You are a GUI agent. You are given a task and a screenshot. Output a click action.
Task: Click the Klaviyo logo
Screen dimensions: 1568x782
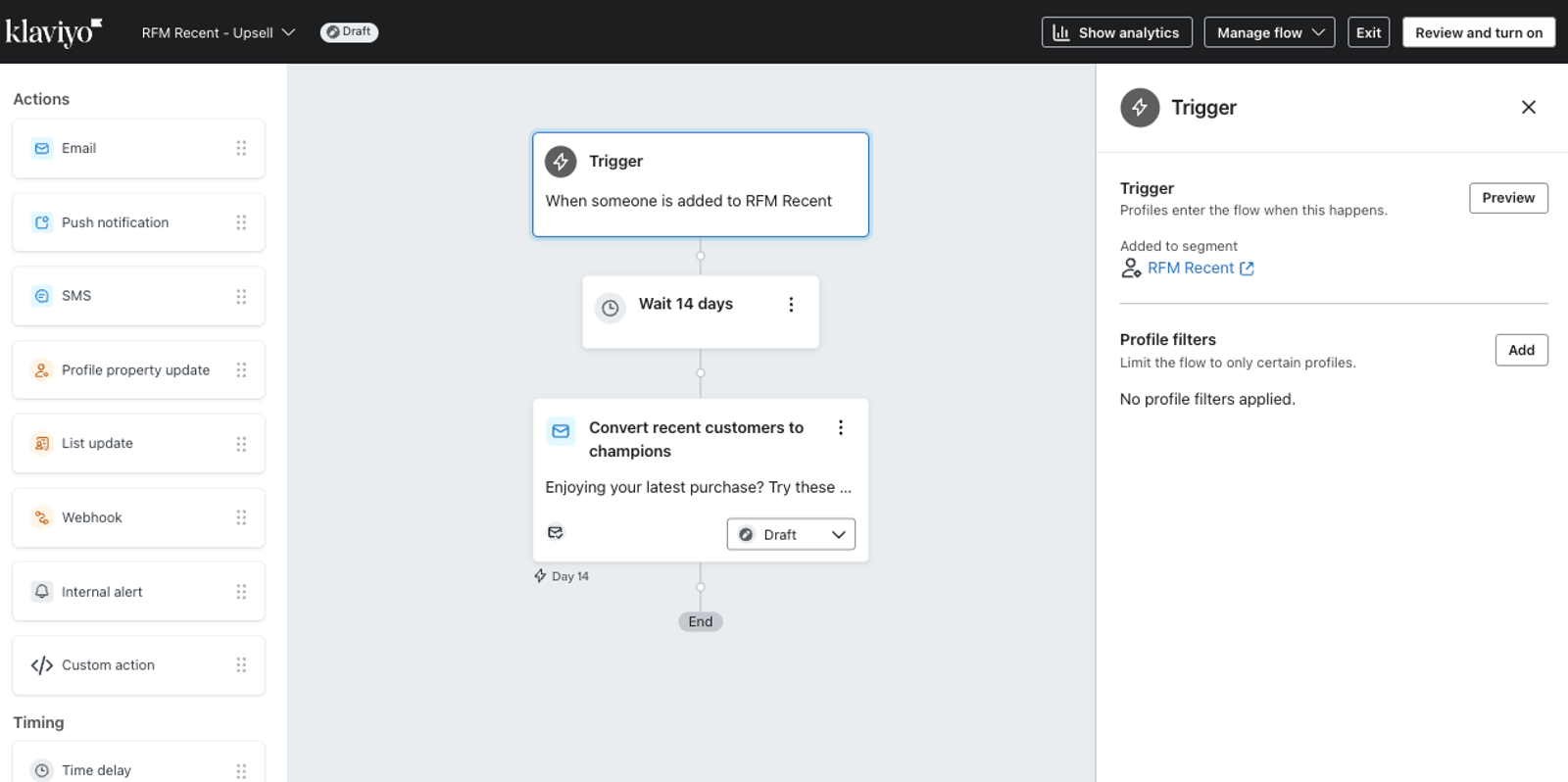click(x=53, y=32)
